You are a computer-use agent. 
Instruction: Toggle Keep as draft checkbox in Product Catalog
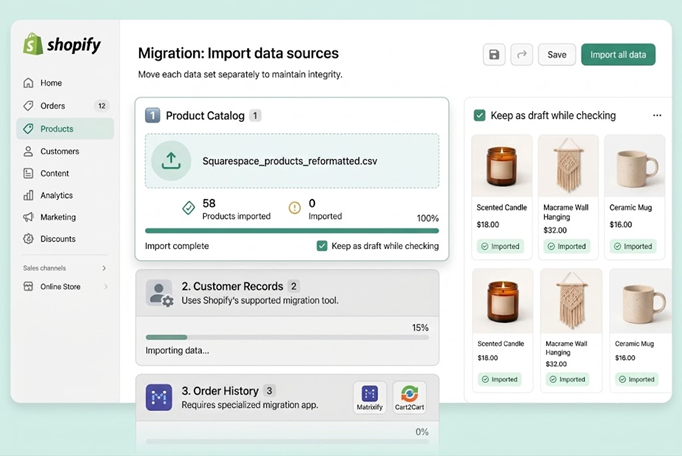pos(322,246)
